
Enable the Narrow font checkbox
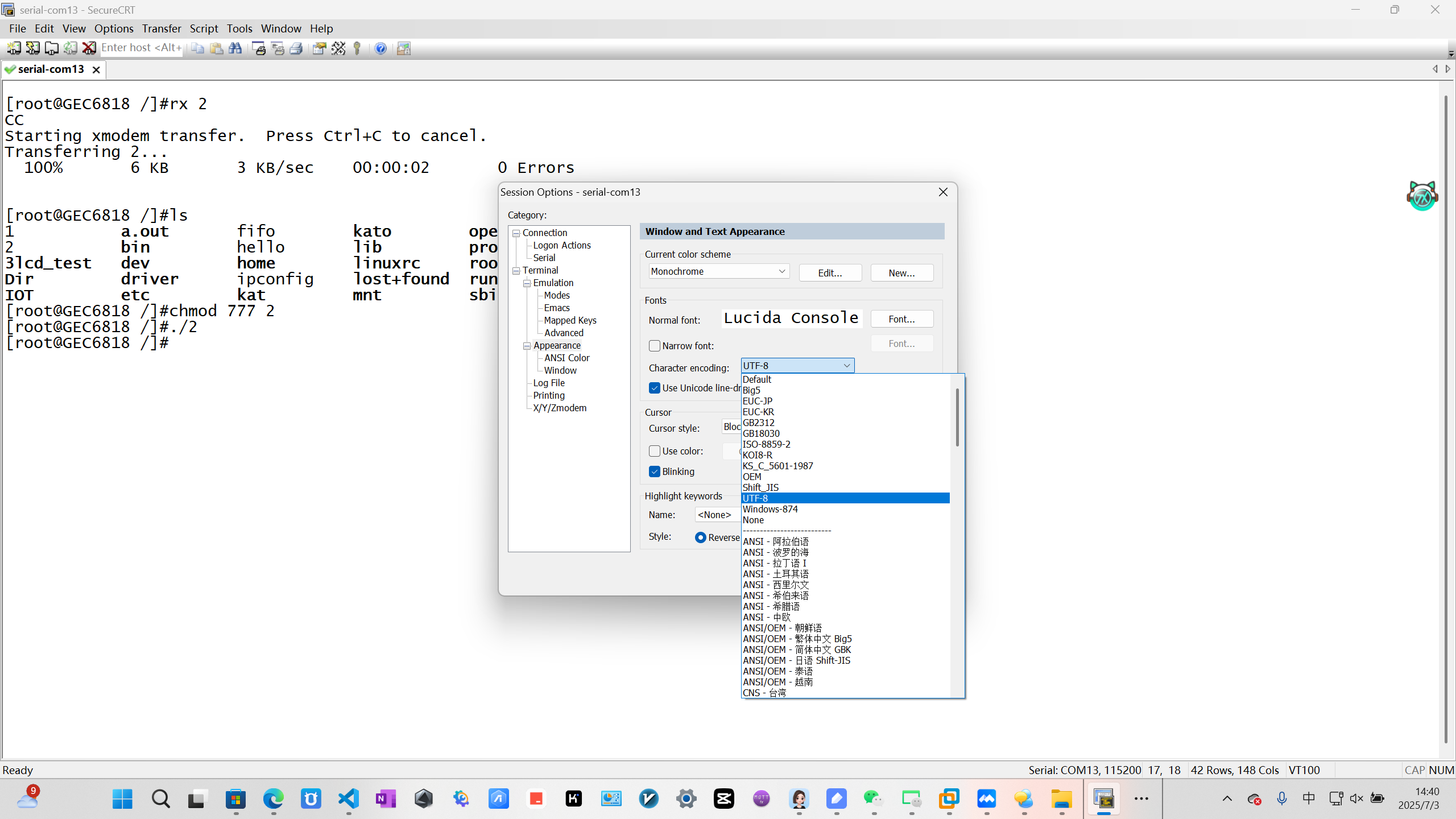click(x=655, y=346)
